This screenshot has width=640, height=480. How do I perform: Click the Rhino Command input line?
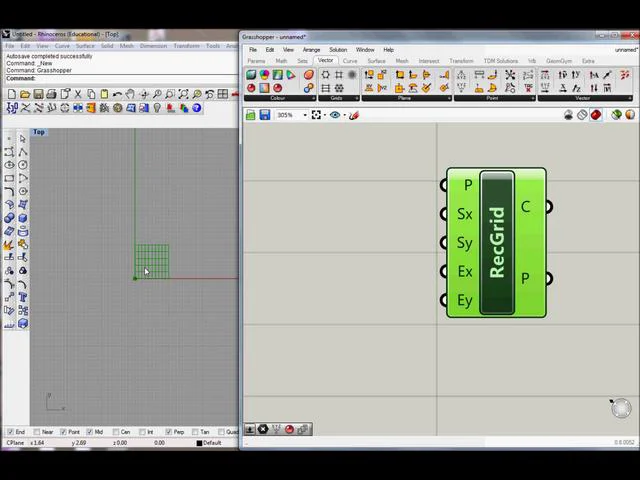(x=121, y=78)
